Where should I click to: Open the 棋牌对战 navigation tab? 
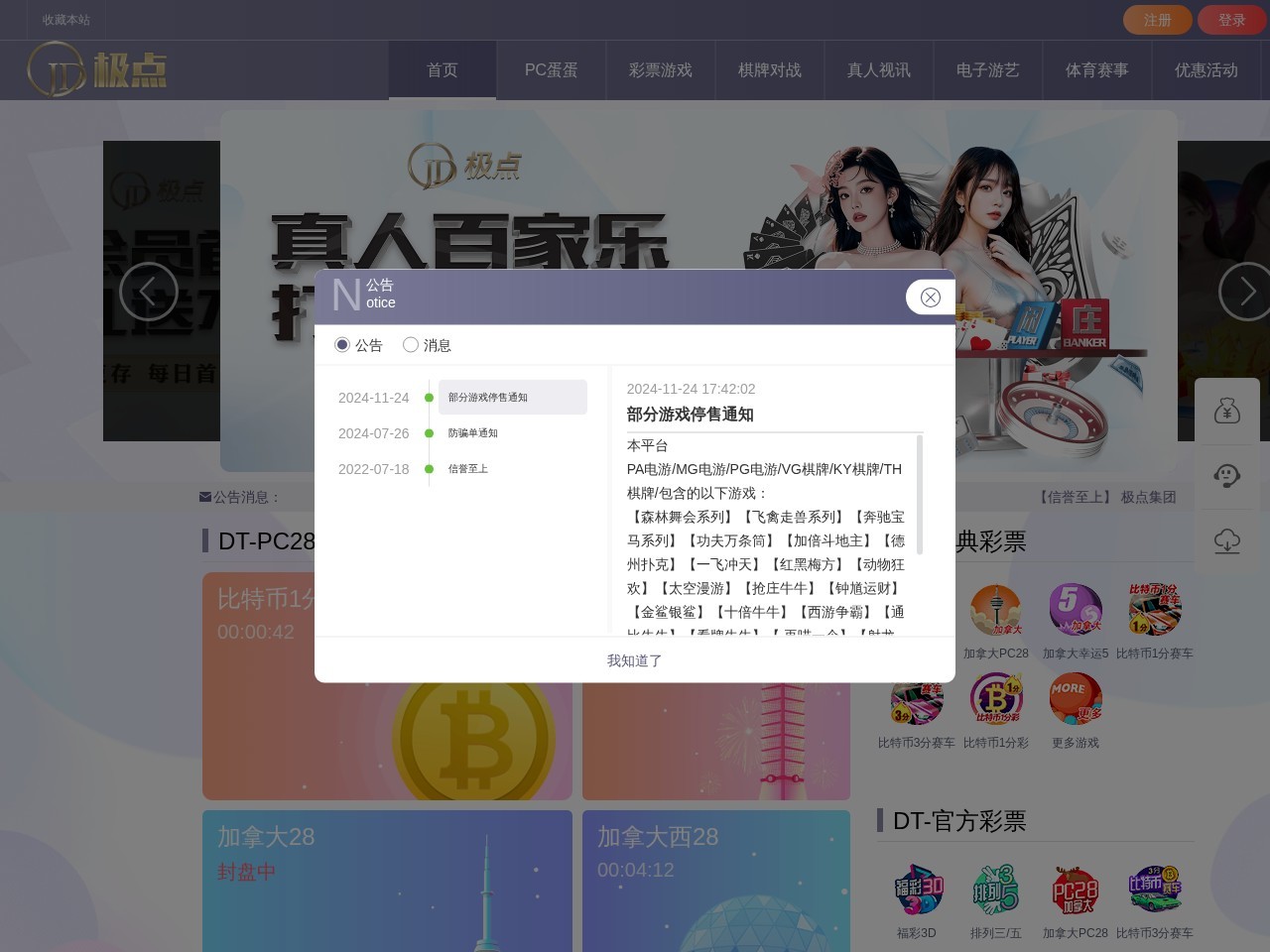[x=770, y=70]
